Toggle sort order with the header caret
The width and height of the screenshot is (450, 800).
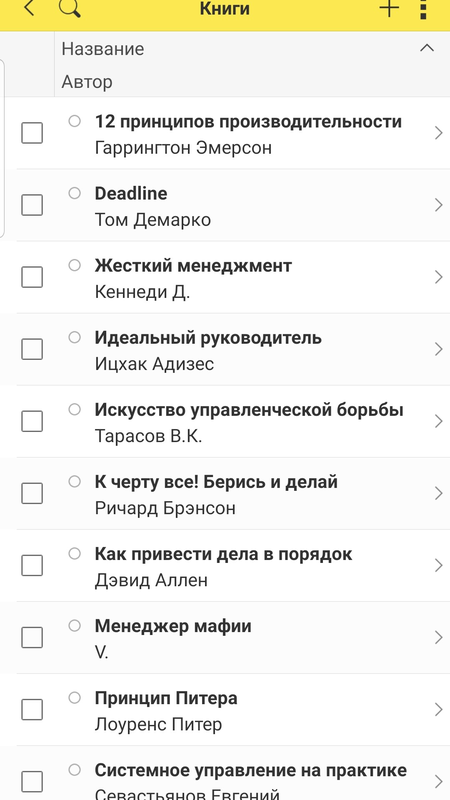coord(427,48)
